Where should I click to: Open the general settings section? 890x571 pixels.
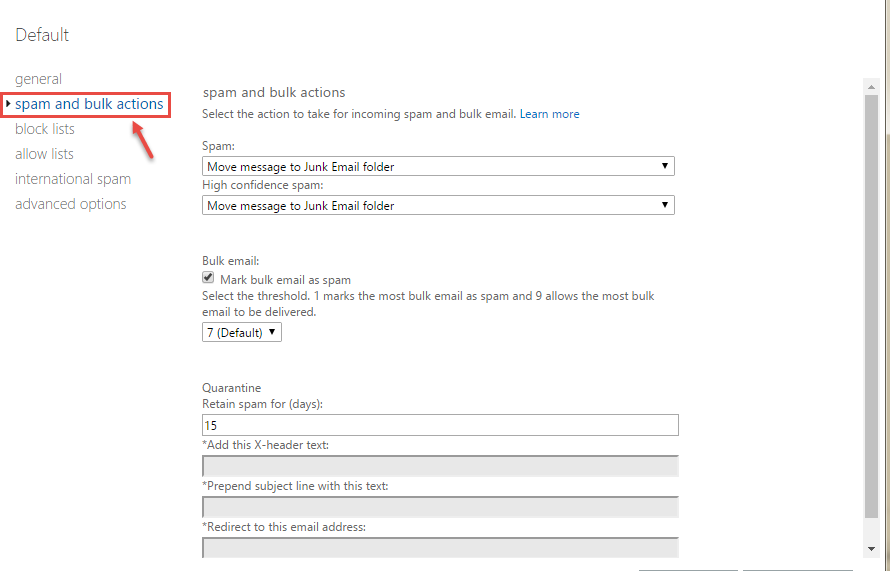[38, 79]
